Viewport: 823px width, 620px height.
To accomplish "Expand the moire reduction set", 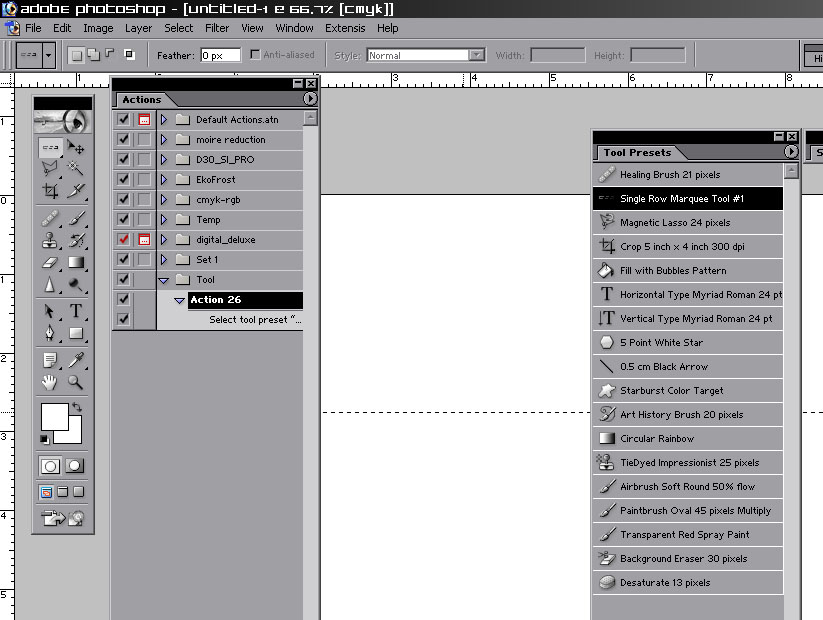I will click(x=164, y=140).
